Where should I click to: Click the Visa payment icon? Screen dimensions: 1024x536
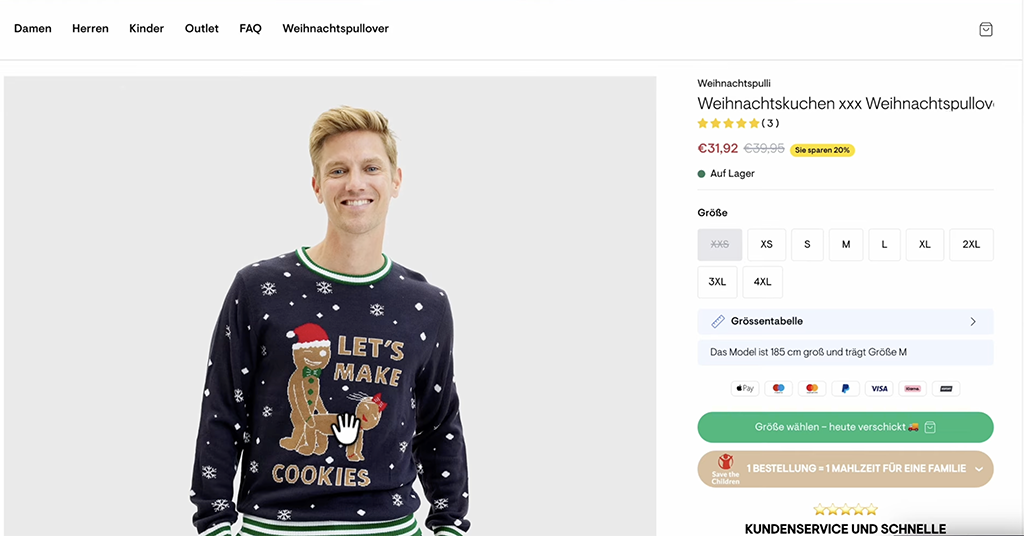coord(879,388)
